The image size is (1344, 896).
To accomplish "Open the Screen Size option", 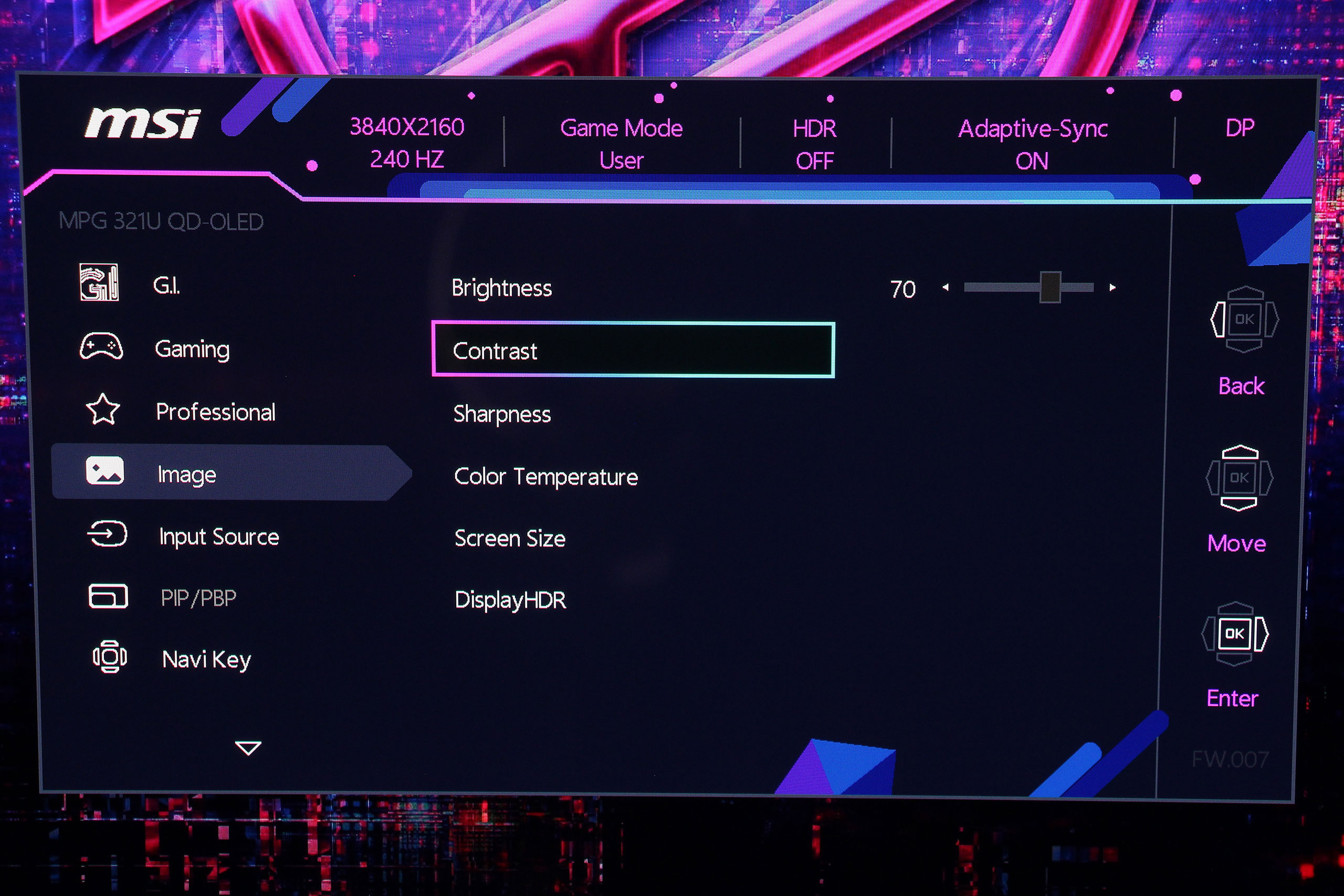I will (510, 539).
